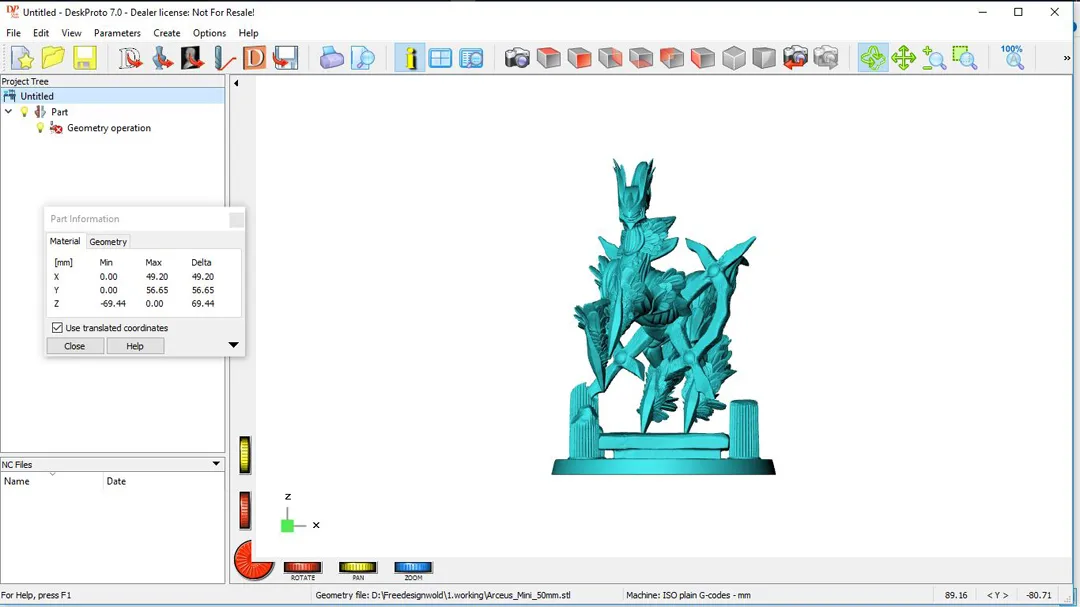Toggle the 'Use translated coordinates' checkbox
Screen dimensions: 1080x607
pos(57,328)
